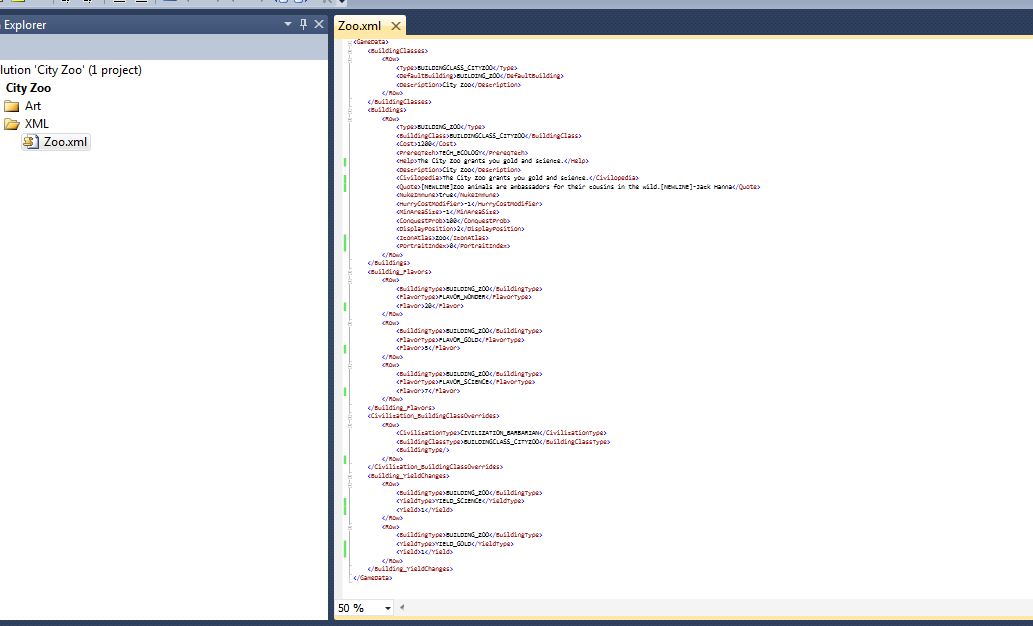Screen dimensions: 1033x626
Task: Click the YIELD_GOLD YieldType line
Action: click(455, 544)
